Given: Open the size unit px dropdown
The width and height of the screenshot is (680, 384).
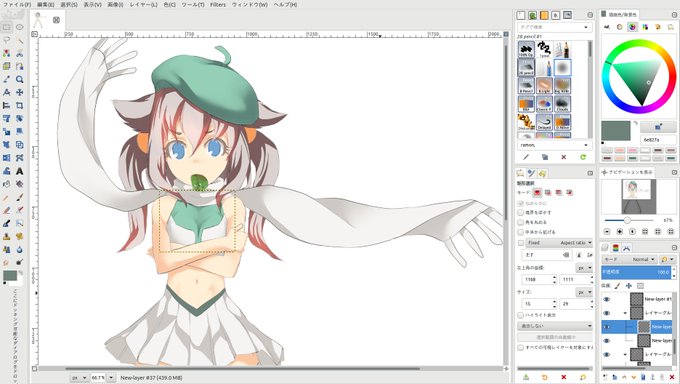Looking at the screenshot, I should point(584,292).
